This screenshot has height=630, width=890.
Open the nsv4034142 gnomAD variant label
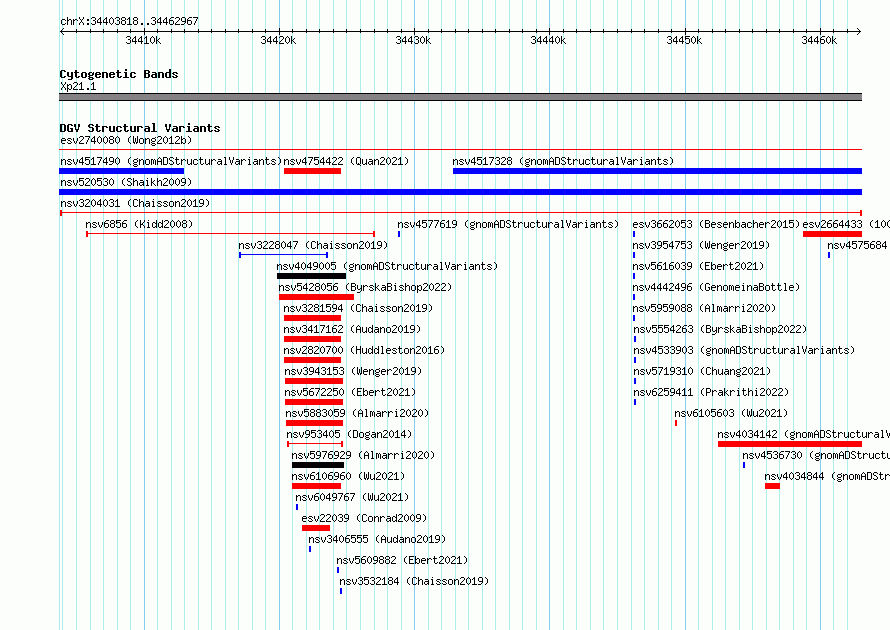[x=803, y=434]
